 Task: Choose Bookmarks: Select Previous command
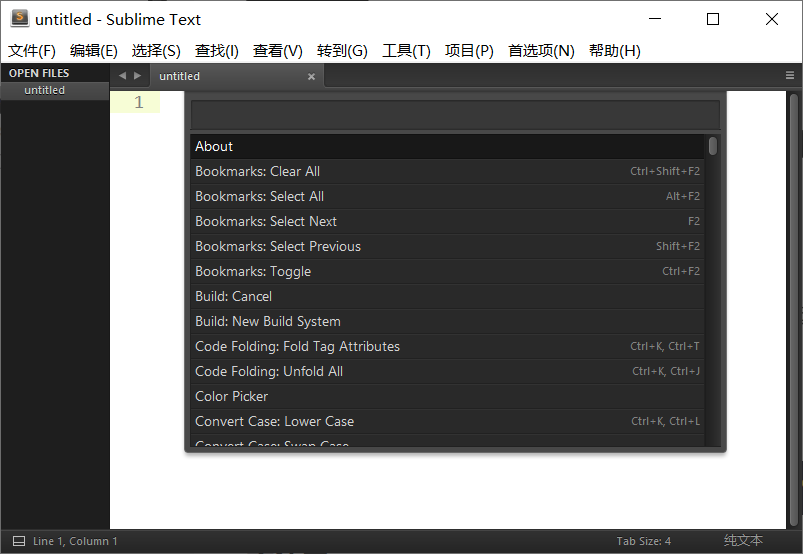point(447,246)
